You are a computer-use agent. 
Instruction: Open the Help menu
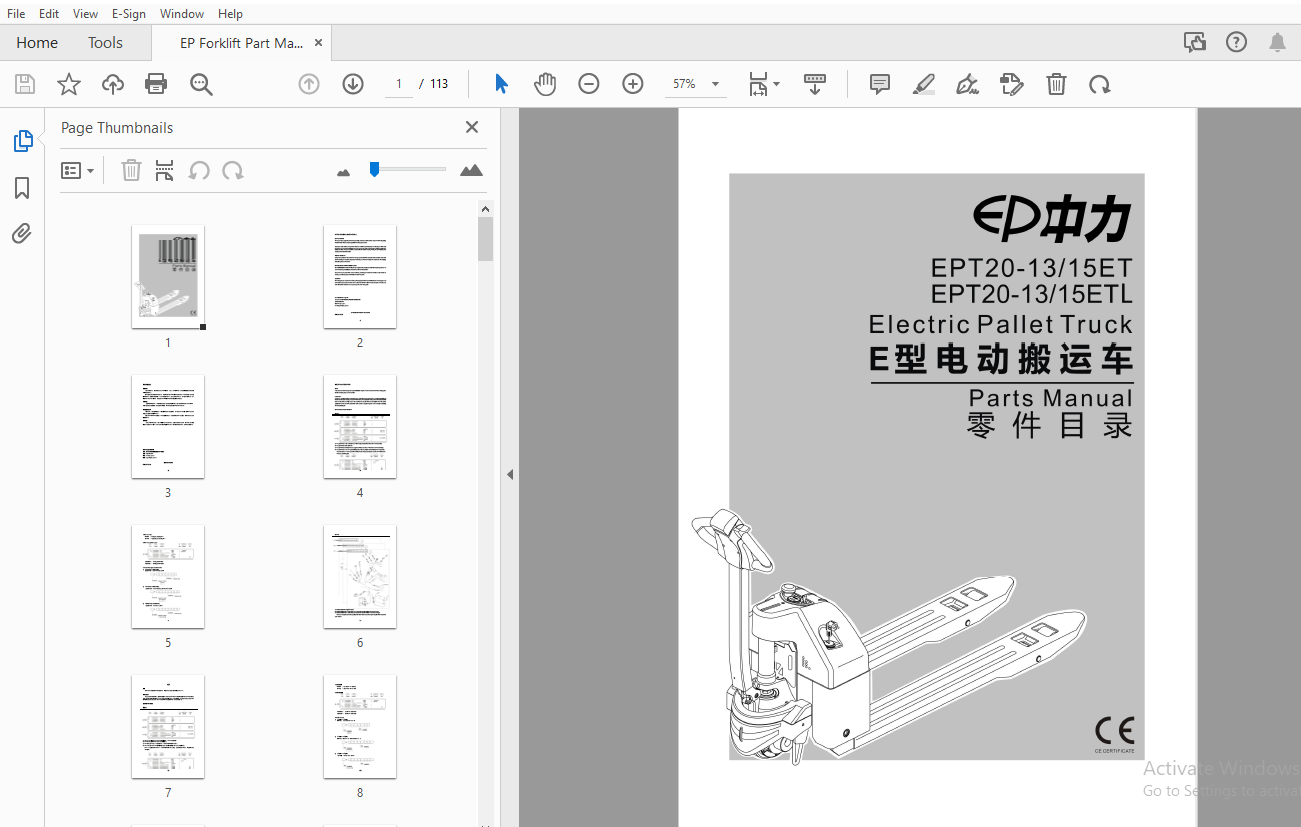pos(230,14)
